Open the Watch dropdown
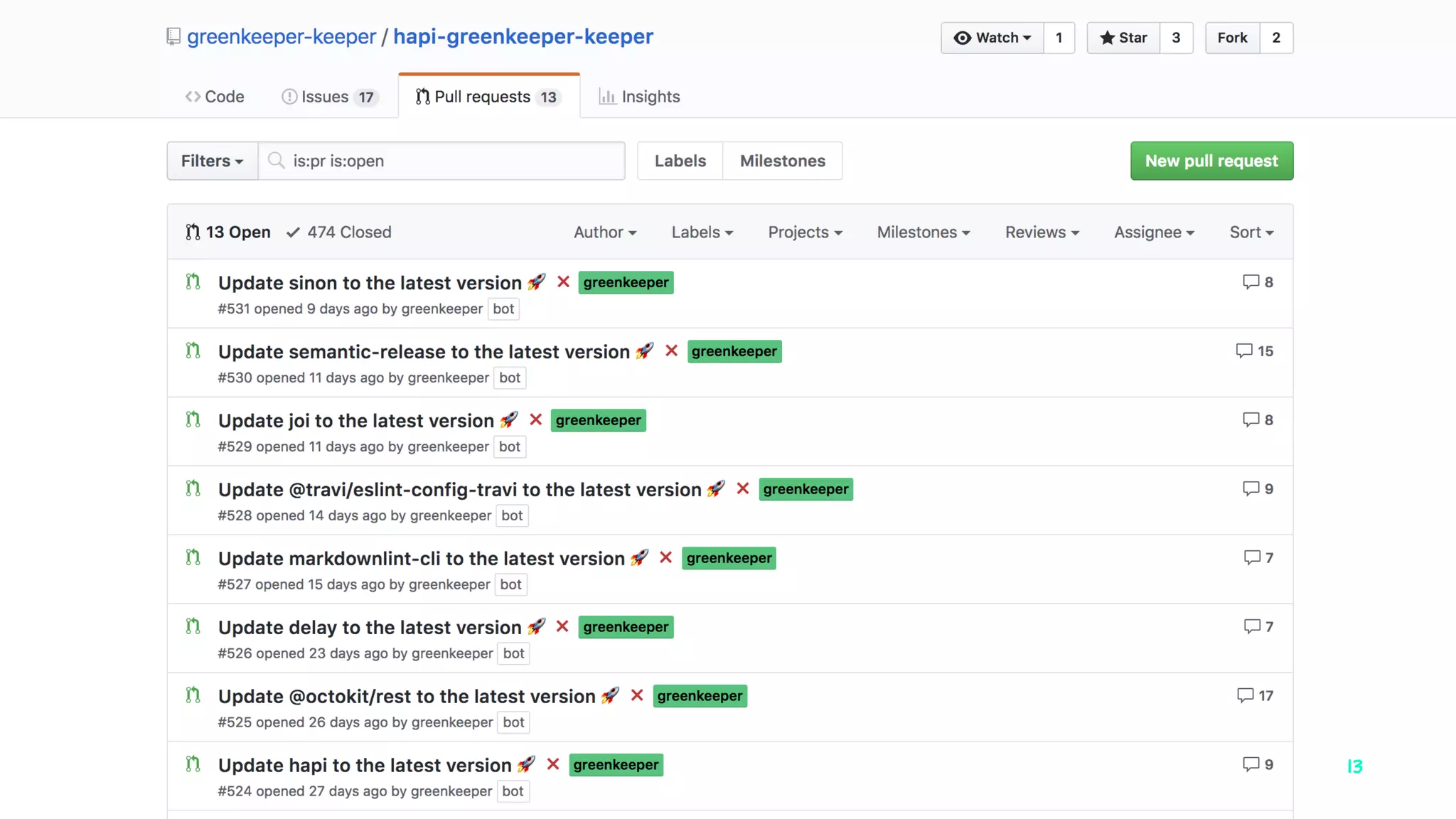 (992, 38)
